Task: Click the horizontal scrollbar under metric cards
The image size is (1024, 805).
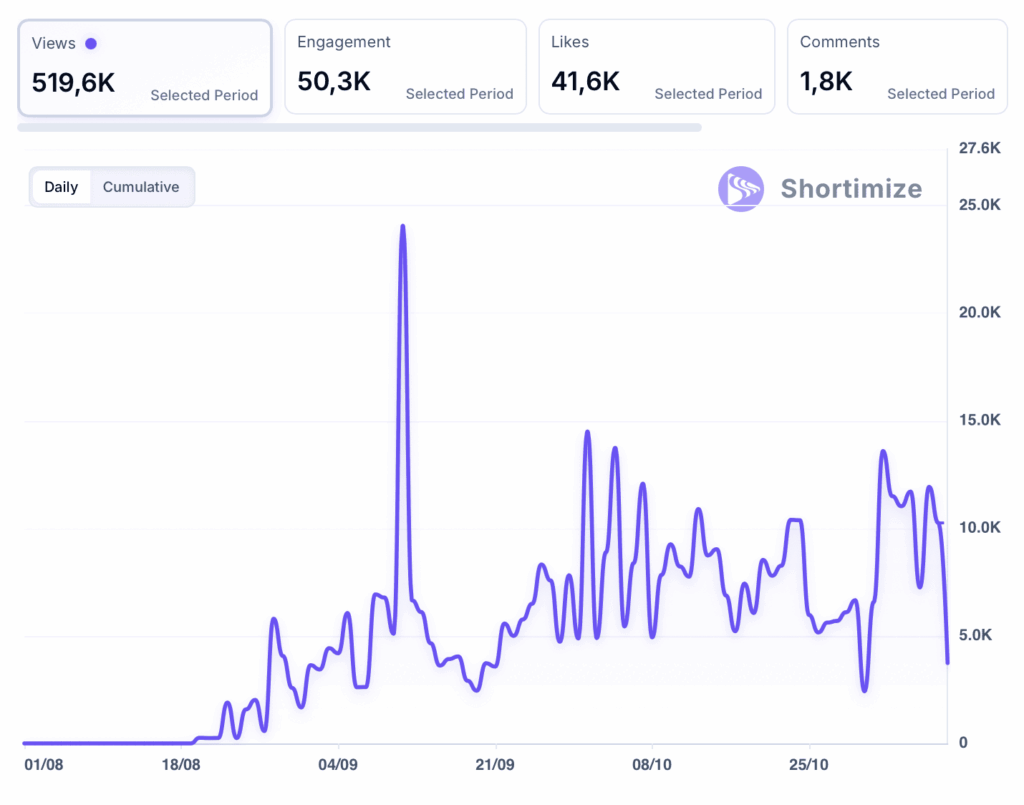Action: (360, 128)
